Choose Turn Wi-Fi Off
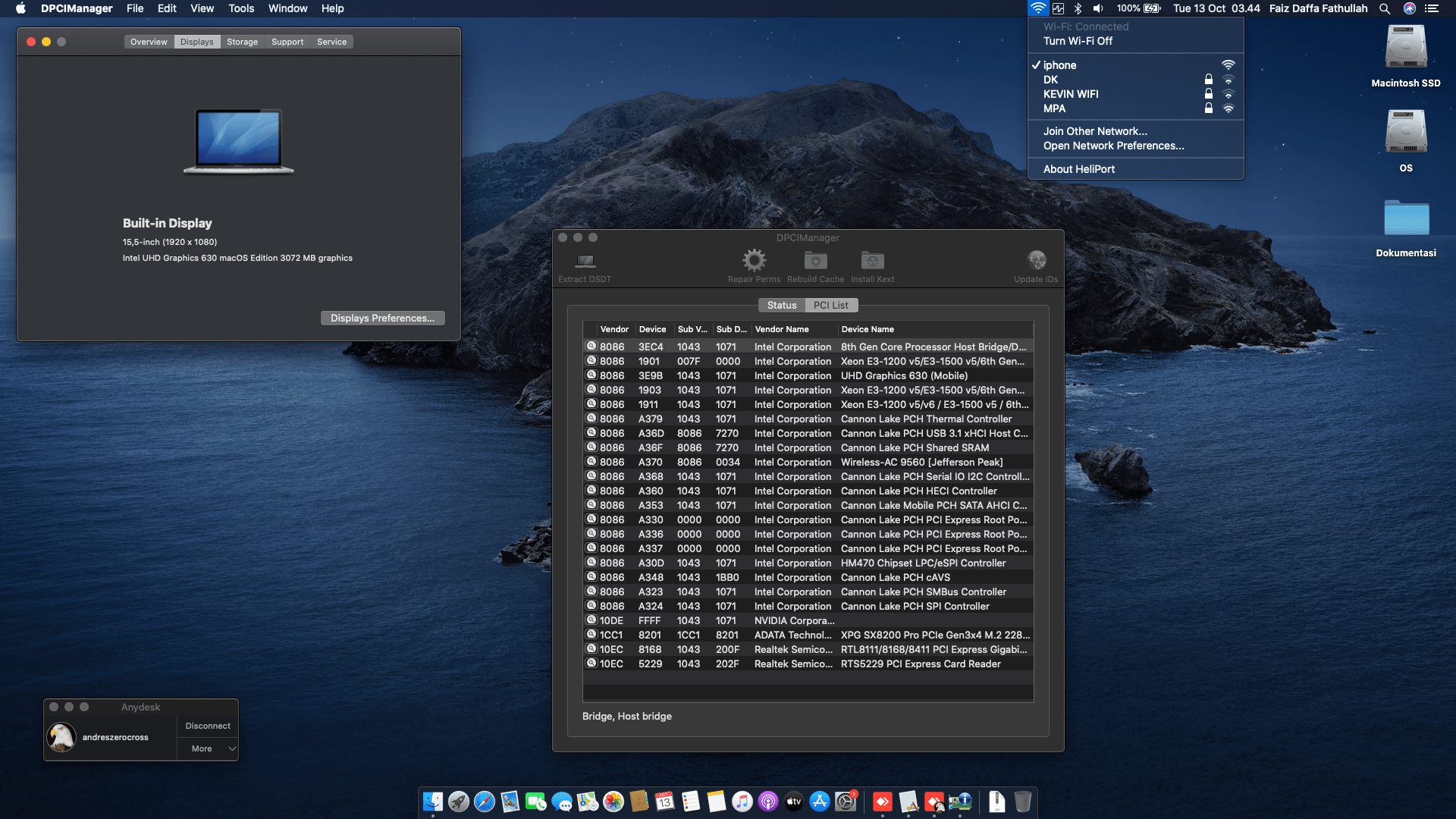The image size is (1456, 819). 1135,41
